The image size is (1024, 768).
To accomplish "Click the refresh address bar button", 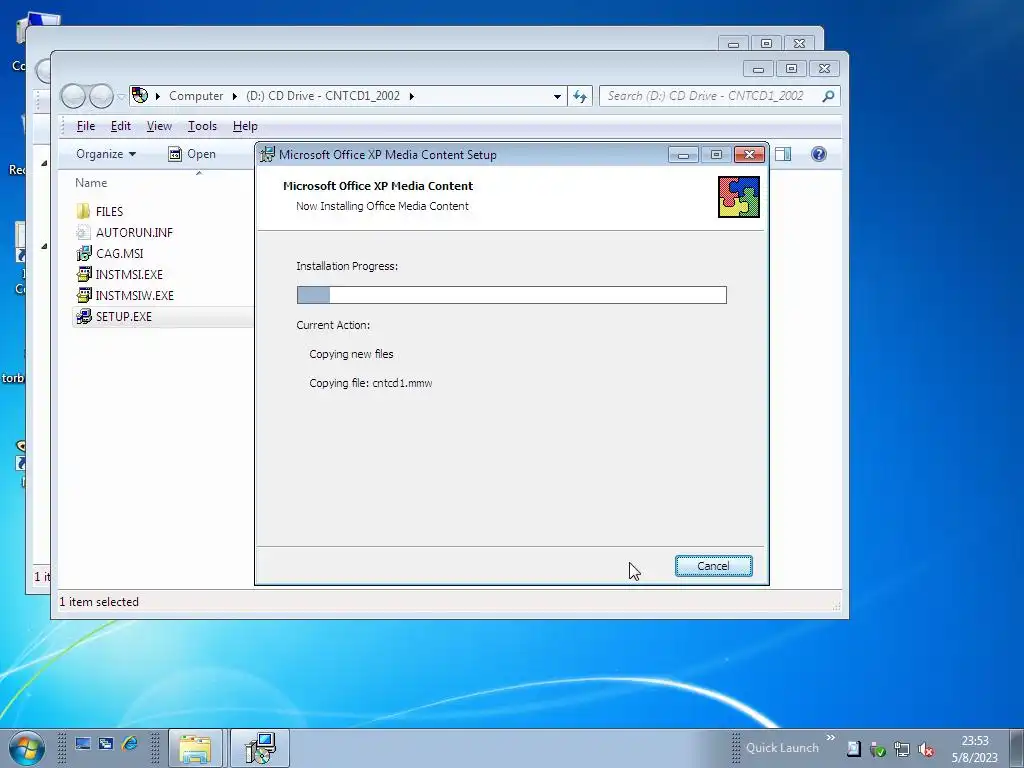I will (x=580, y=96).
